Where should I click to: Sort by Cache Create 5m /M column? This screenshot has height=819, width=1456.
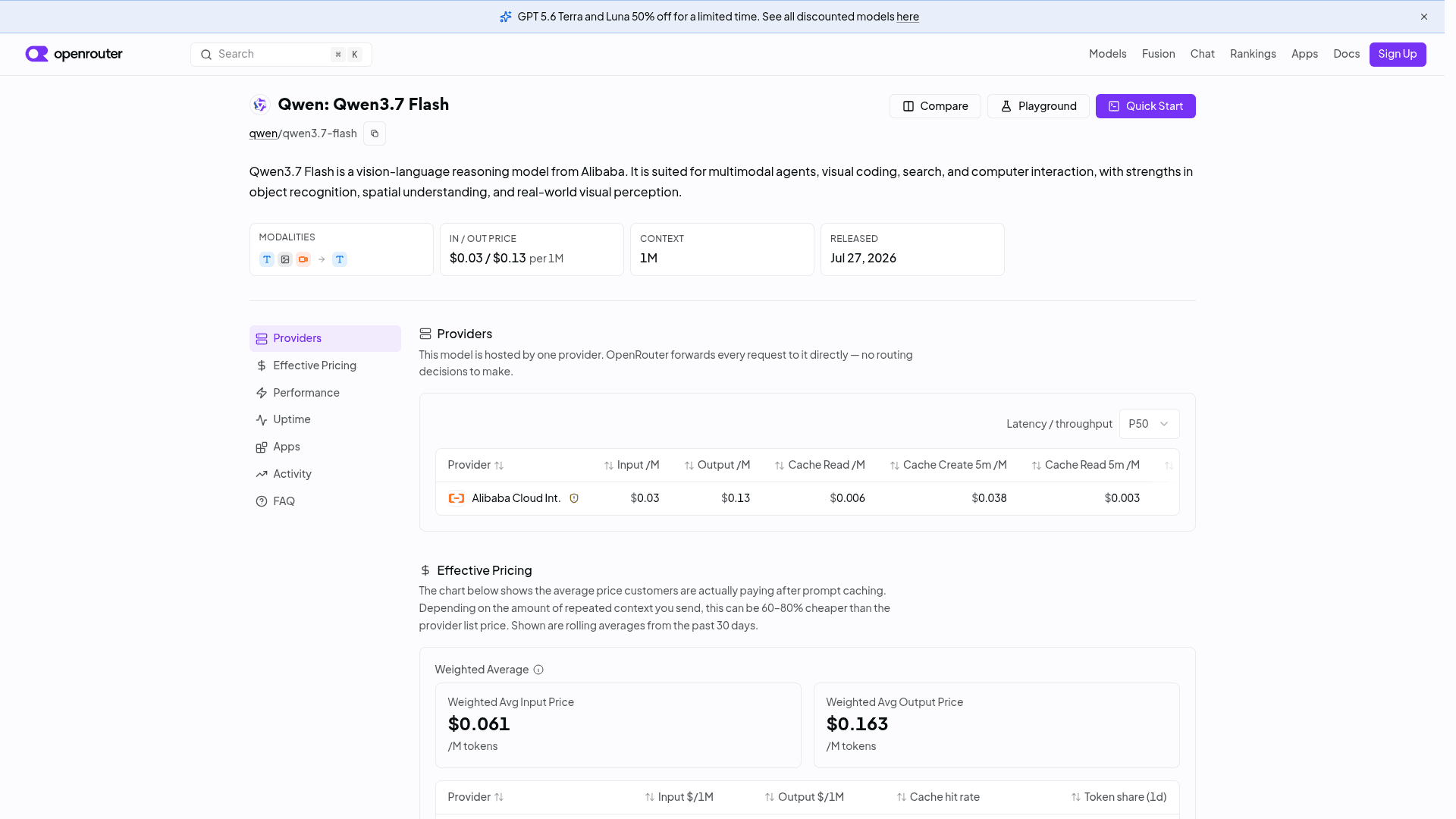click(x=948, y=465)
